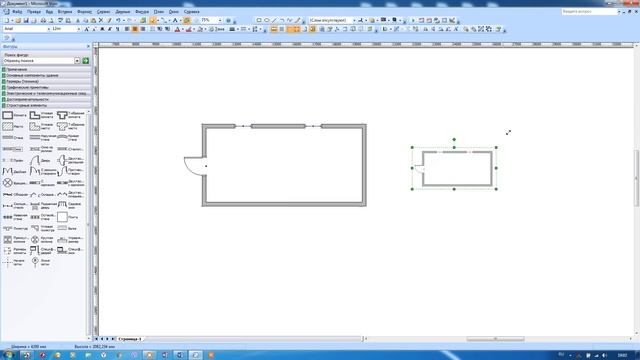Switch to the Страница-1 page tab

point(130,339)
